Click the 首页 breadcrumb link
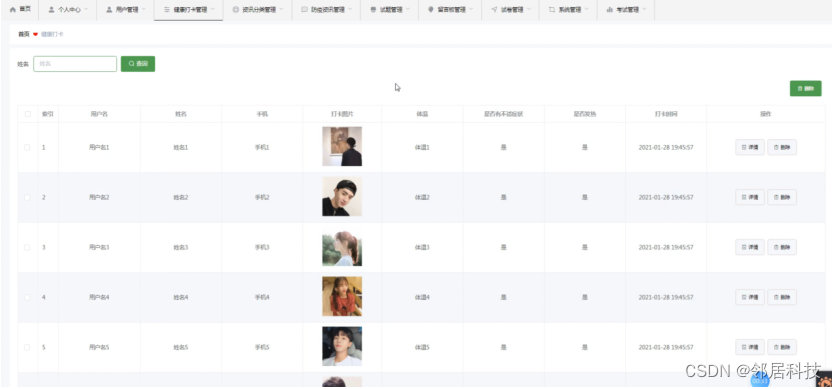 23,34
